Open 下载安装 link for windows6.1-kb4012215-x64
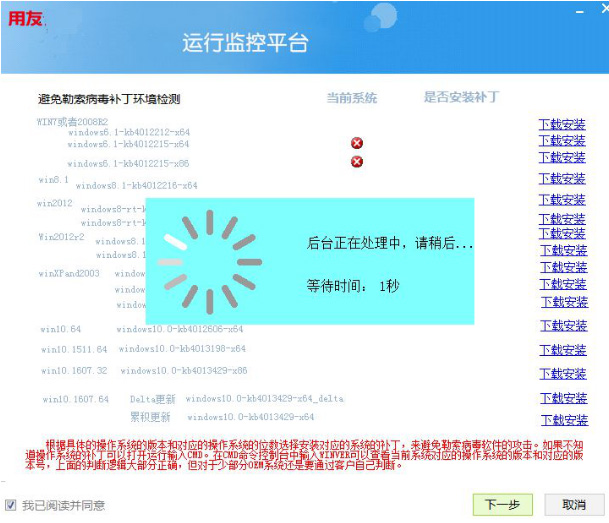 562,142
